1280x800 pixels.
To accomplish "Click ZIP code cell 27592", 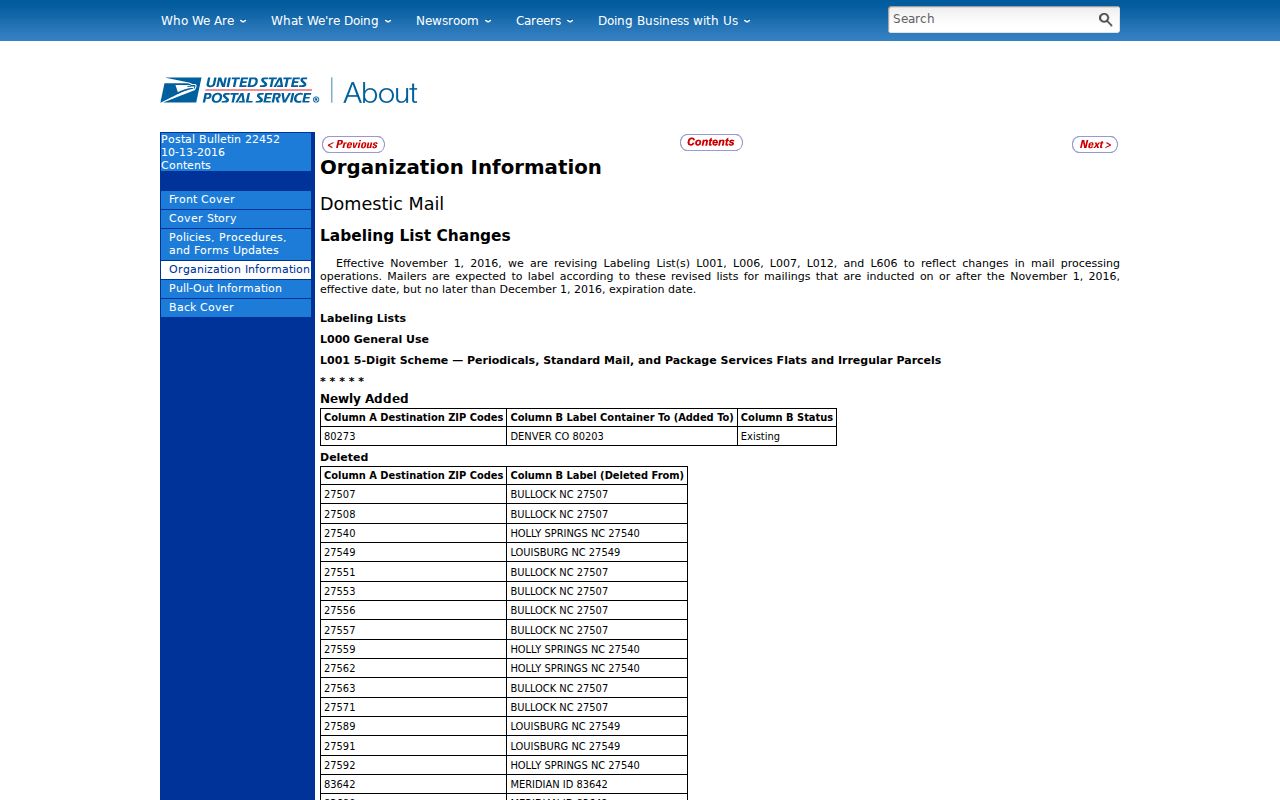I will (x=413, y=765).
